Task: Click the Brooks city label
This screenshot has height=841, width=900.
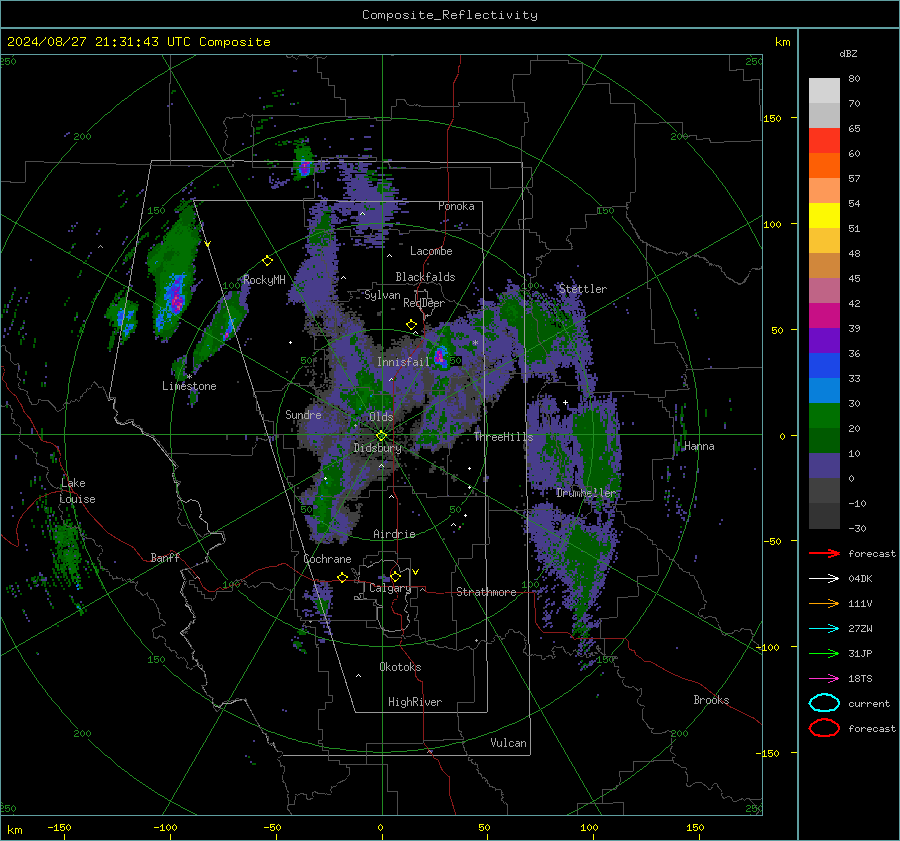Action: (x=711, y=700)
